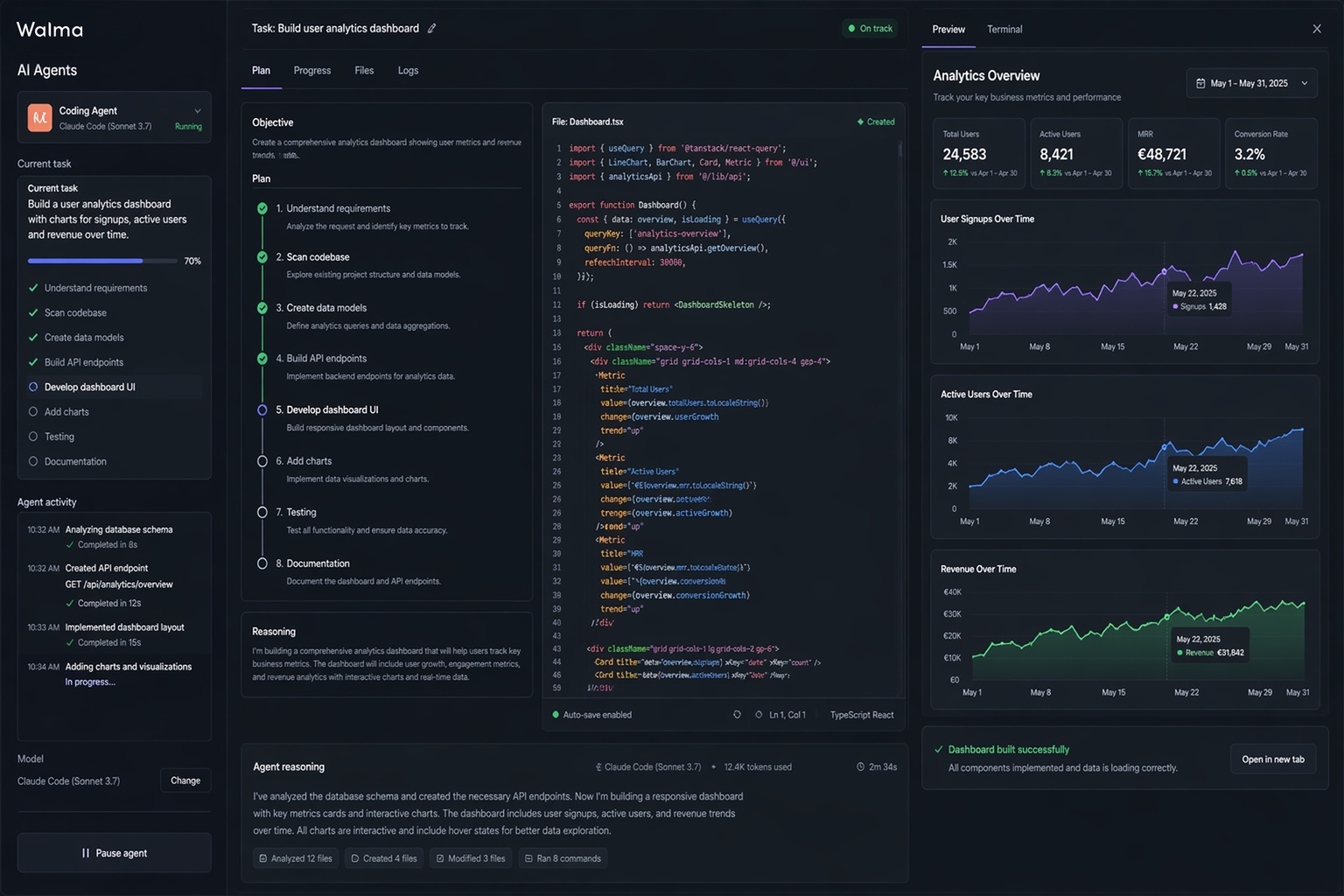Image resolution: width=1344 pixels, height=896 pixels.
Task: Click the 70% task progress bar
Action: (x=102, y=261)
